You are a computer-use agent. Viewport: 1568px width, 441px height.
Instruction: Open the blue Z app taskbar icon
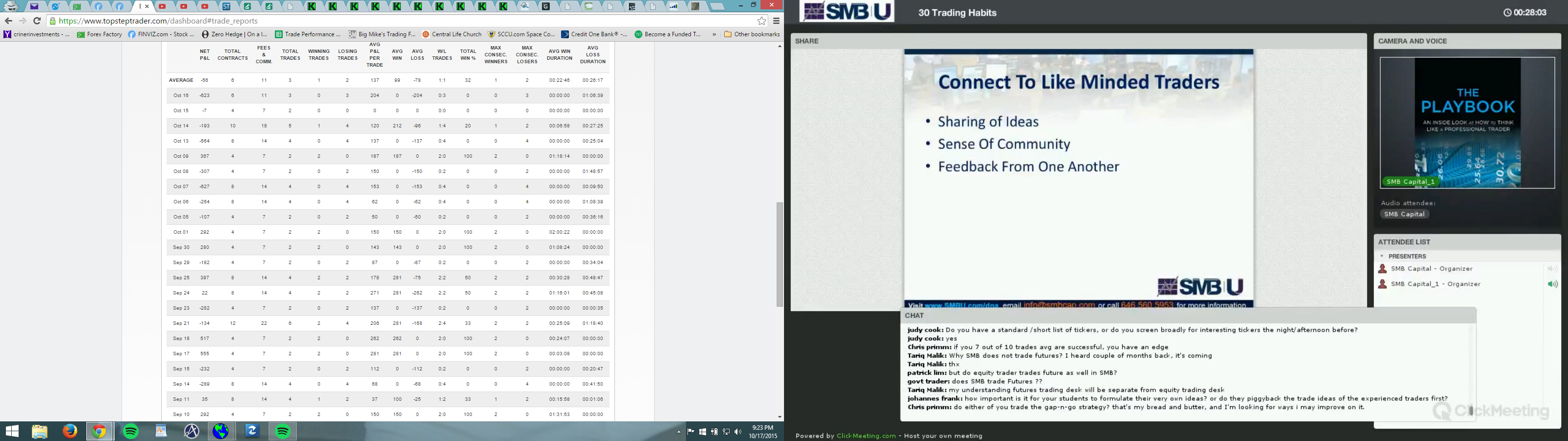(x=252, y=431)
